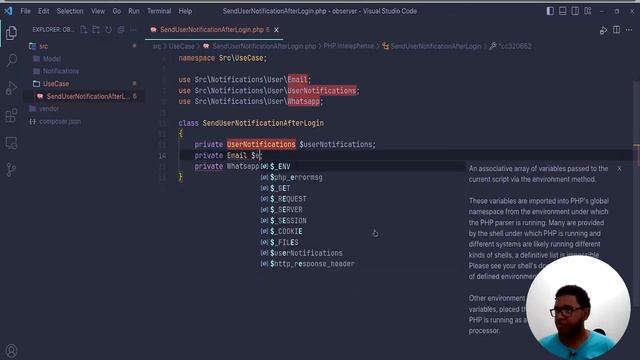Open Source Control view
The image size is (640, 360).
tap(11, 169)
